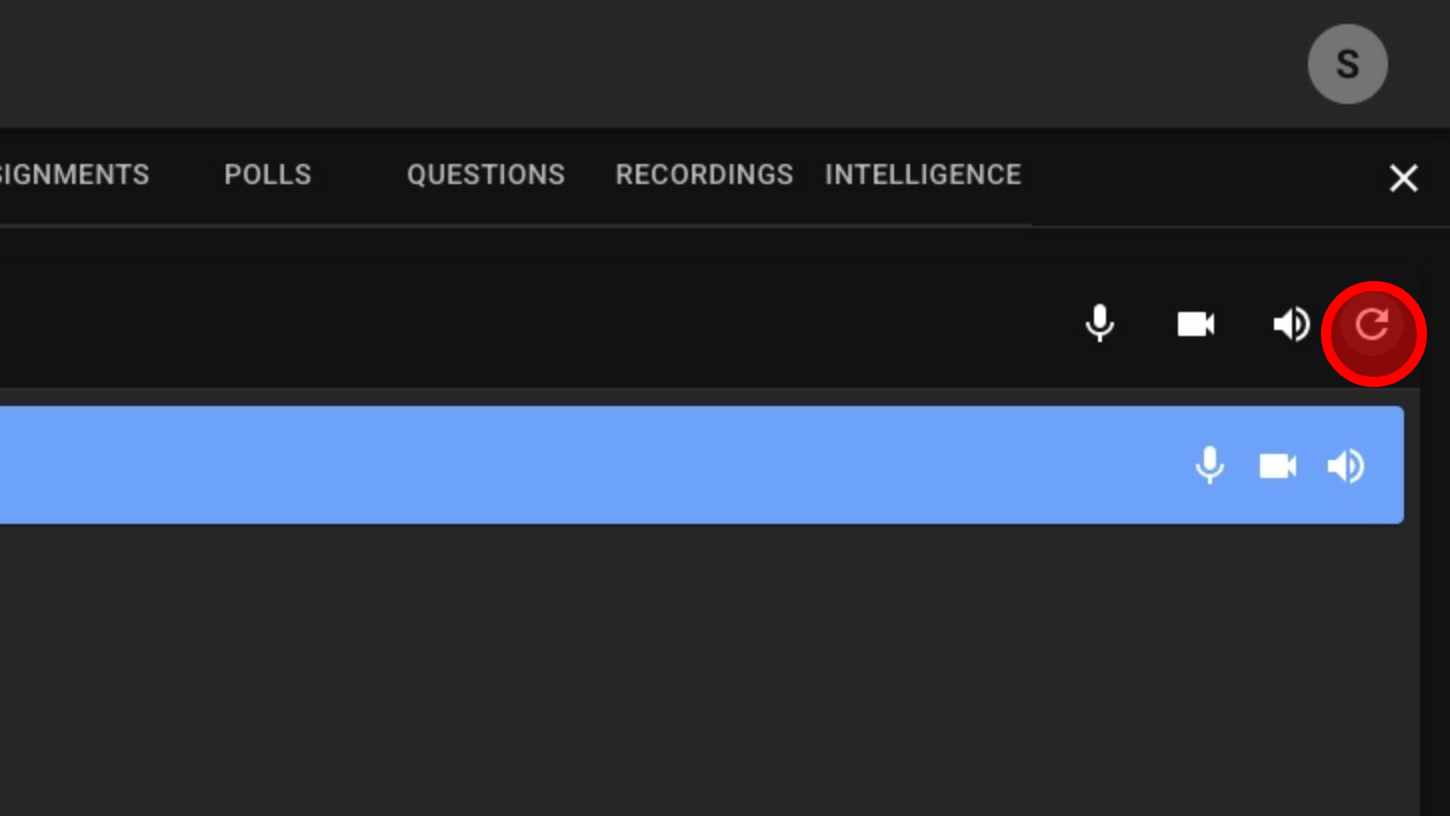
Task: Click the header toolbar camera icon
Action: tap(1195, 324)
